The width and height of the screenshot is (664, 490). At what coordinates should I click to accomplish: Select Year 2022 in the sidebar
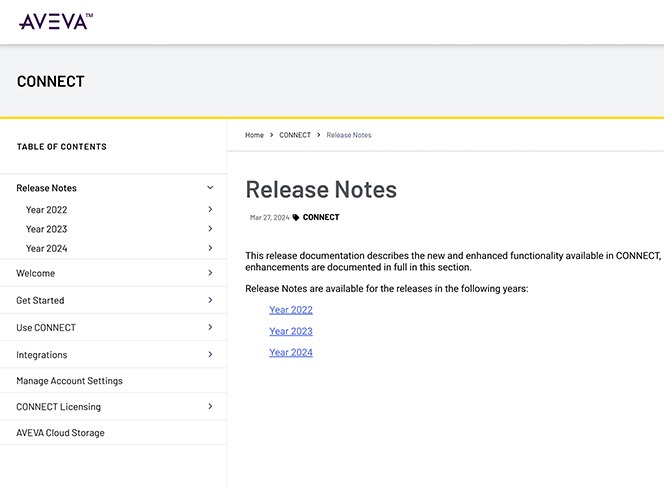47,210
